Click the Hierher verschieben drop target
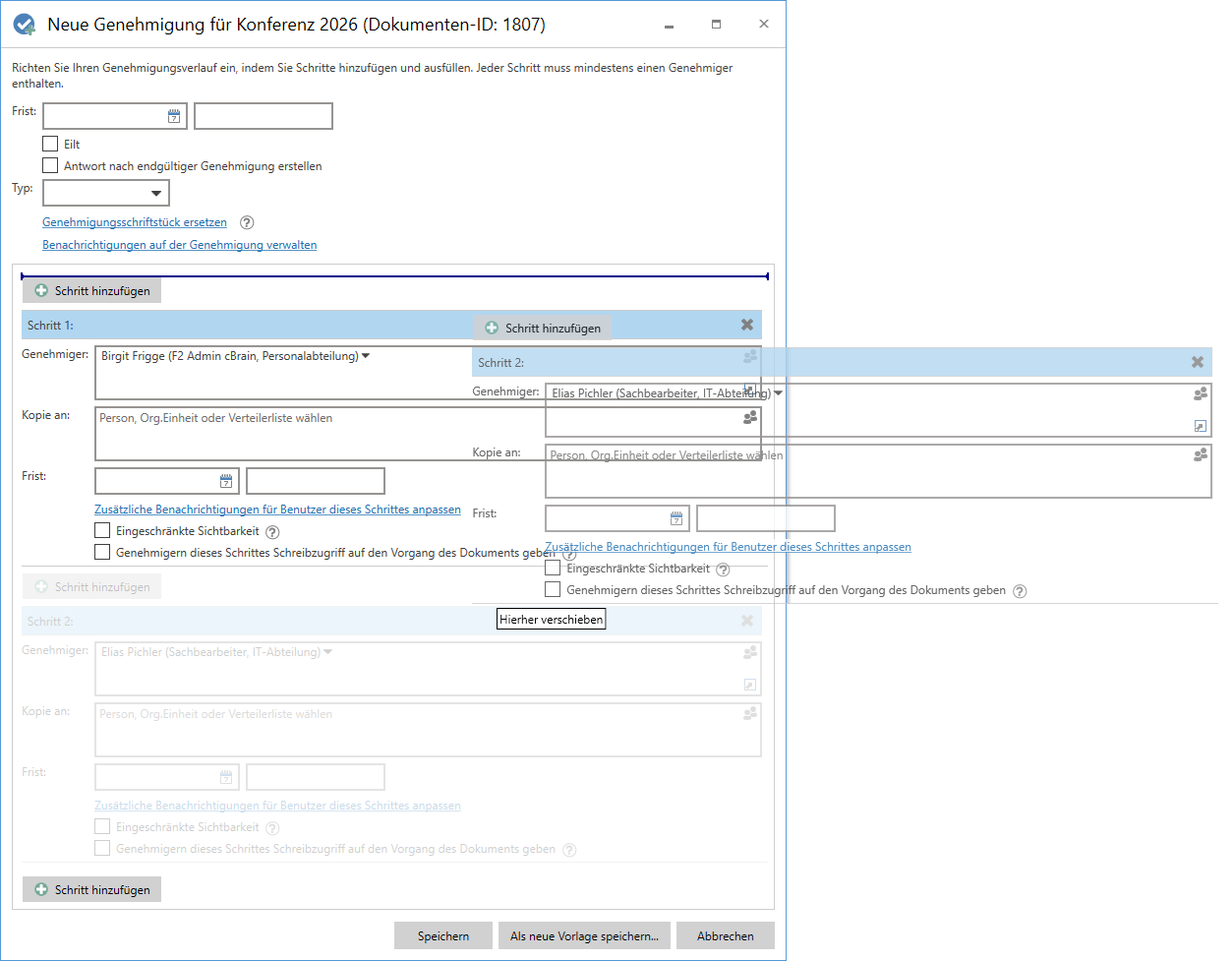The image size is (1232, 961). 551,619
